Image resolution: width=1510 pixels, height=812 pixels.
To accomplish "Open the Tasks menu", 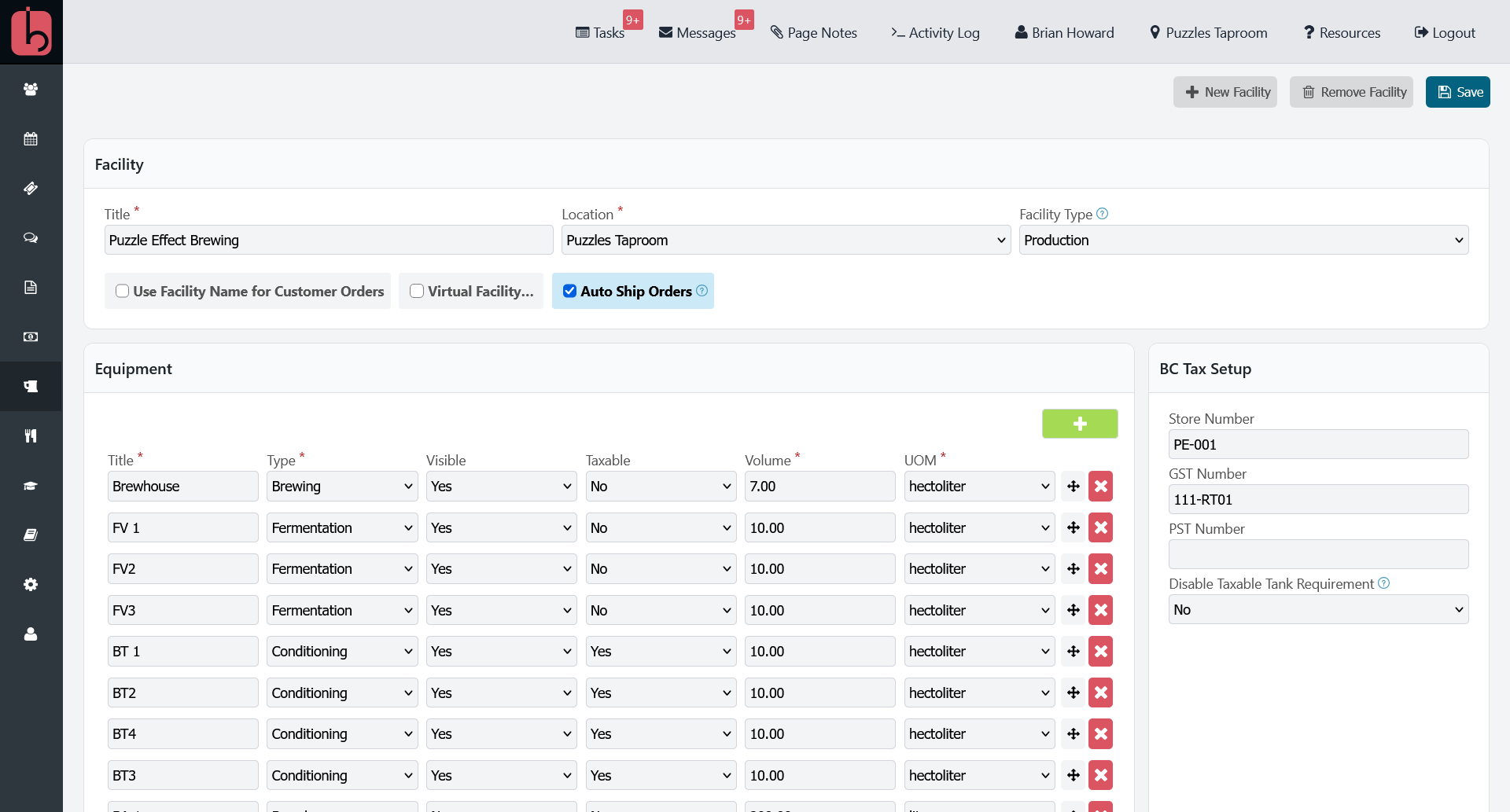I will click(600, 33).
